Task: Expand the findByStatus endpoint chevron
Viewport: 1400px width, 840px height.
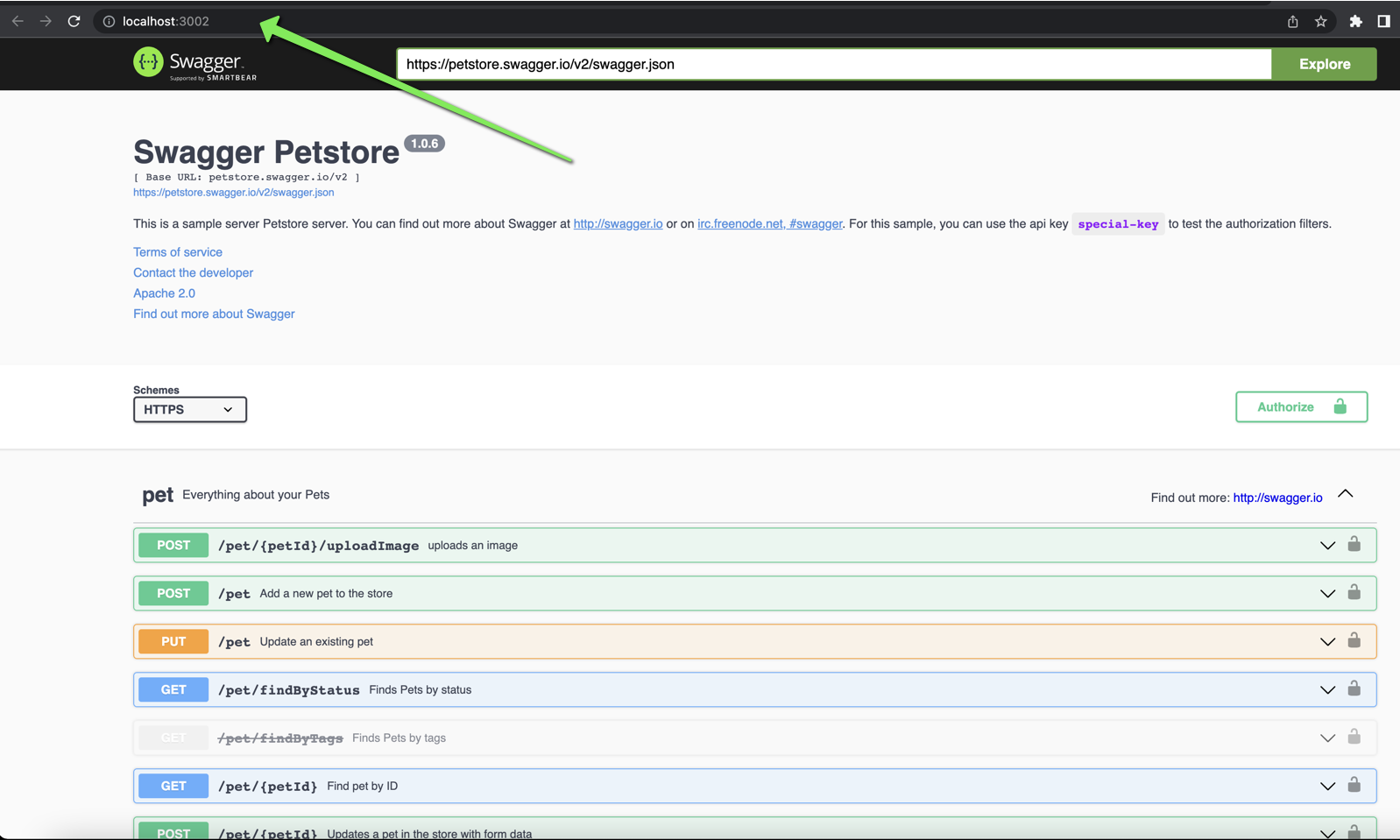Action: point(1327,690)
